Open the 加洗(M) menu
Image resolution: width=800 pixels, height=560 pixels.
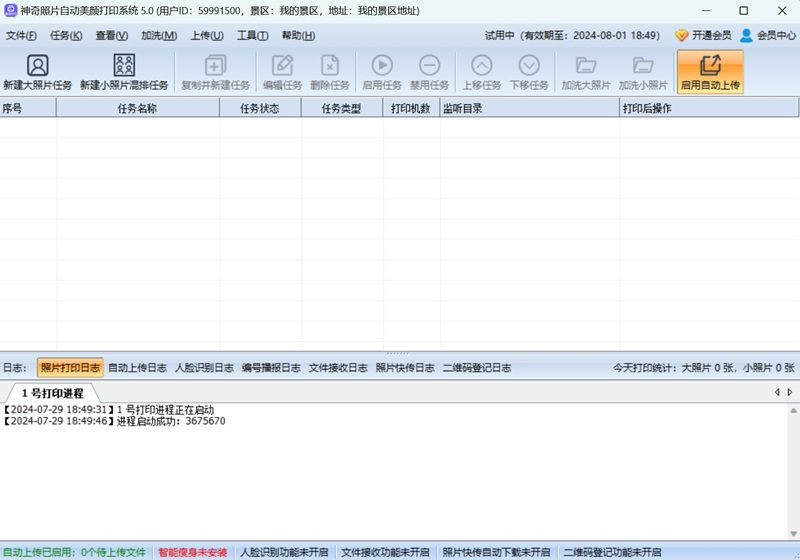coord(159,36)
